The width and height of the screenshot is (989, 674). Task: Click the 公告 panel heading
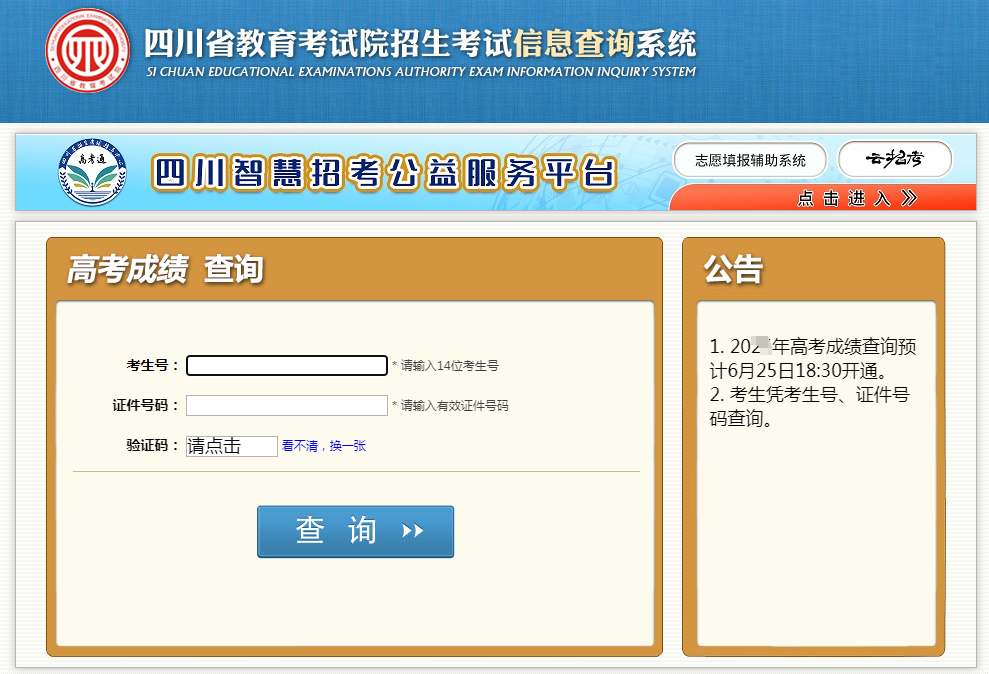pyautogui.click(x=734, y=269)
